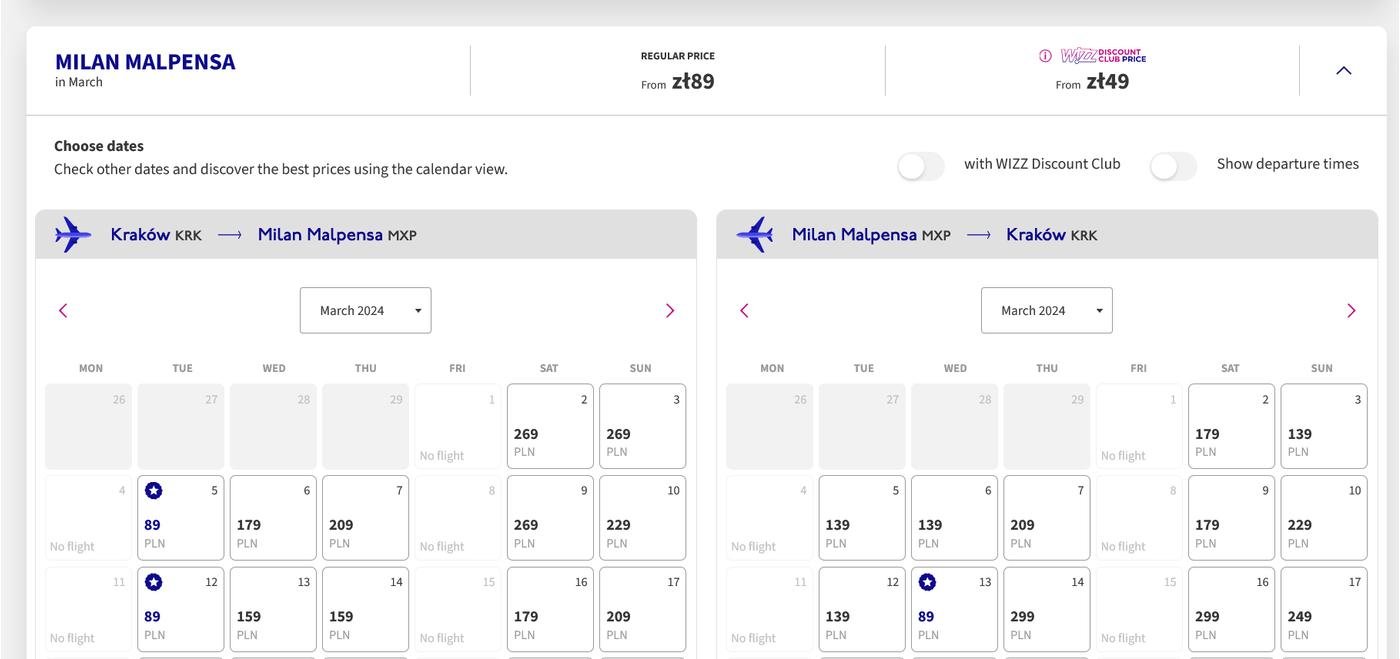Go to next month in outbound calendar
Viewport: 1400px width, 659px height.
(670, 311)
